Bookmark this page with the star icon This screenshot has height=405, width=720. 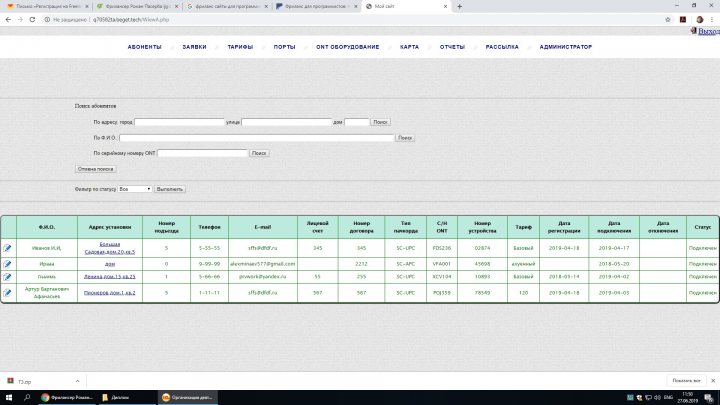(x=668, y=20)
